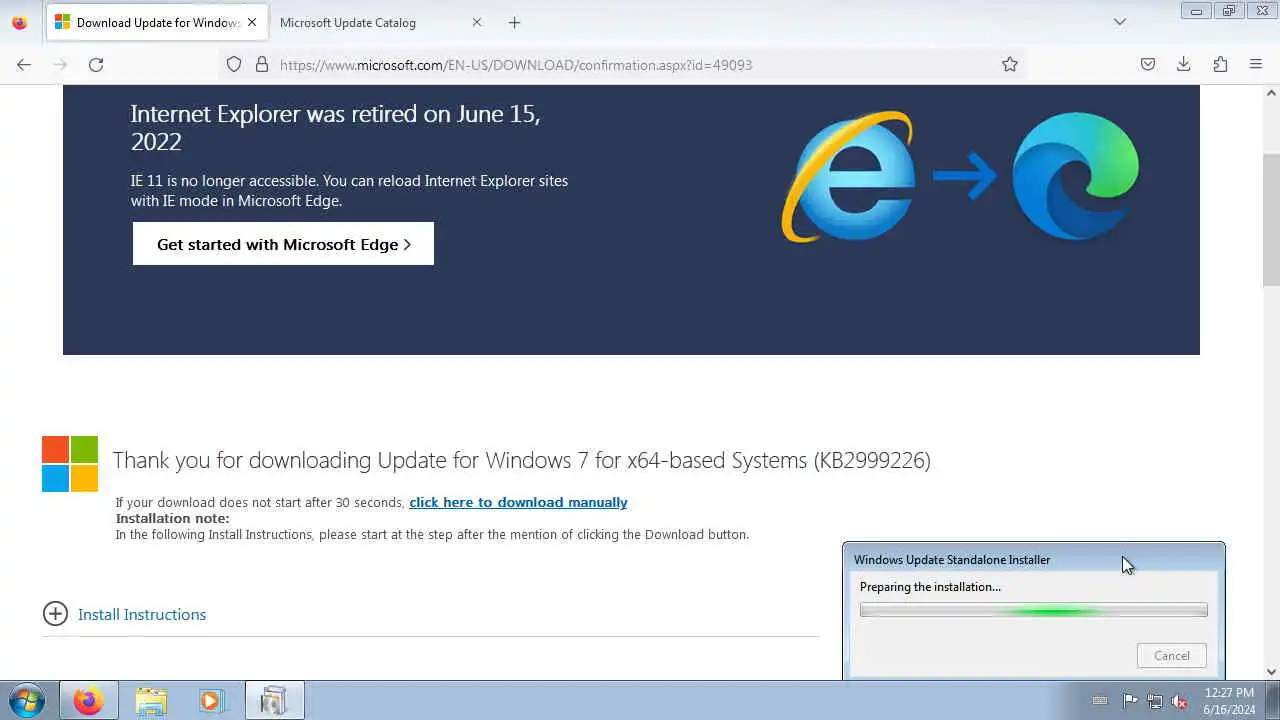
Task: Open the shield tracking protection icon
Action: tap(234, 64)
